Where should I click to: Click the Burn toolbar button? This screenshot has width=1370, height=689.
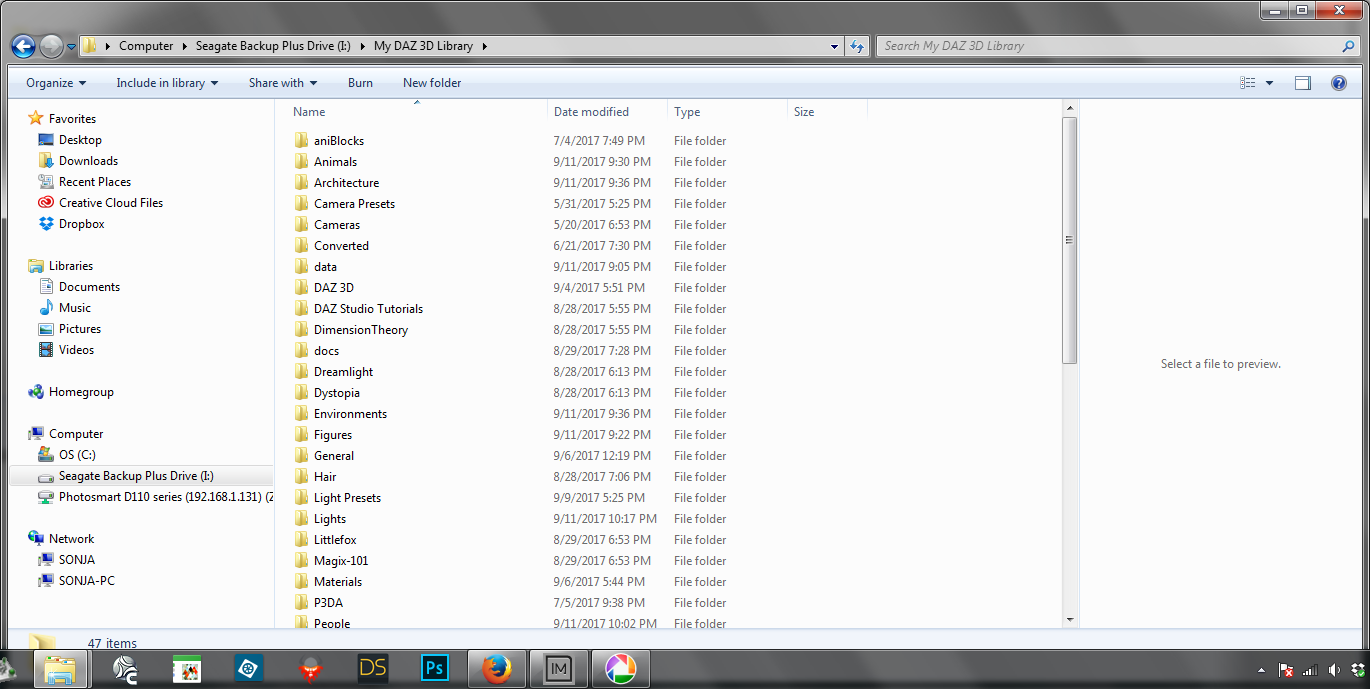coord(360,83)
